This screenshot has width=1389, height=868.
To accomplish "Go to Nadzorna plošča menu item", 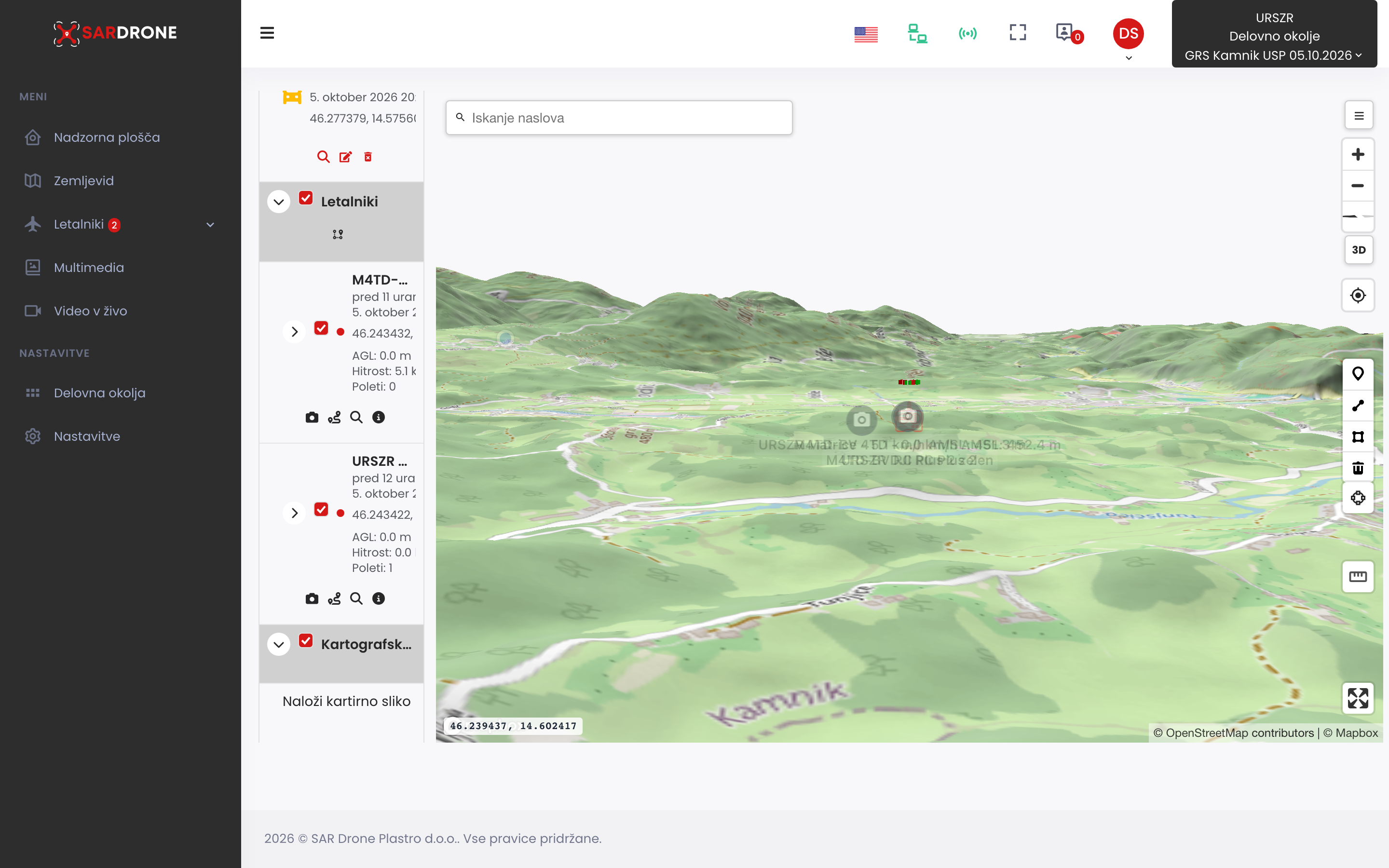I will pos(107,137).
